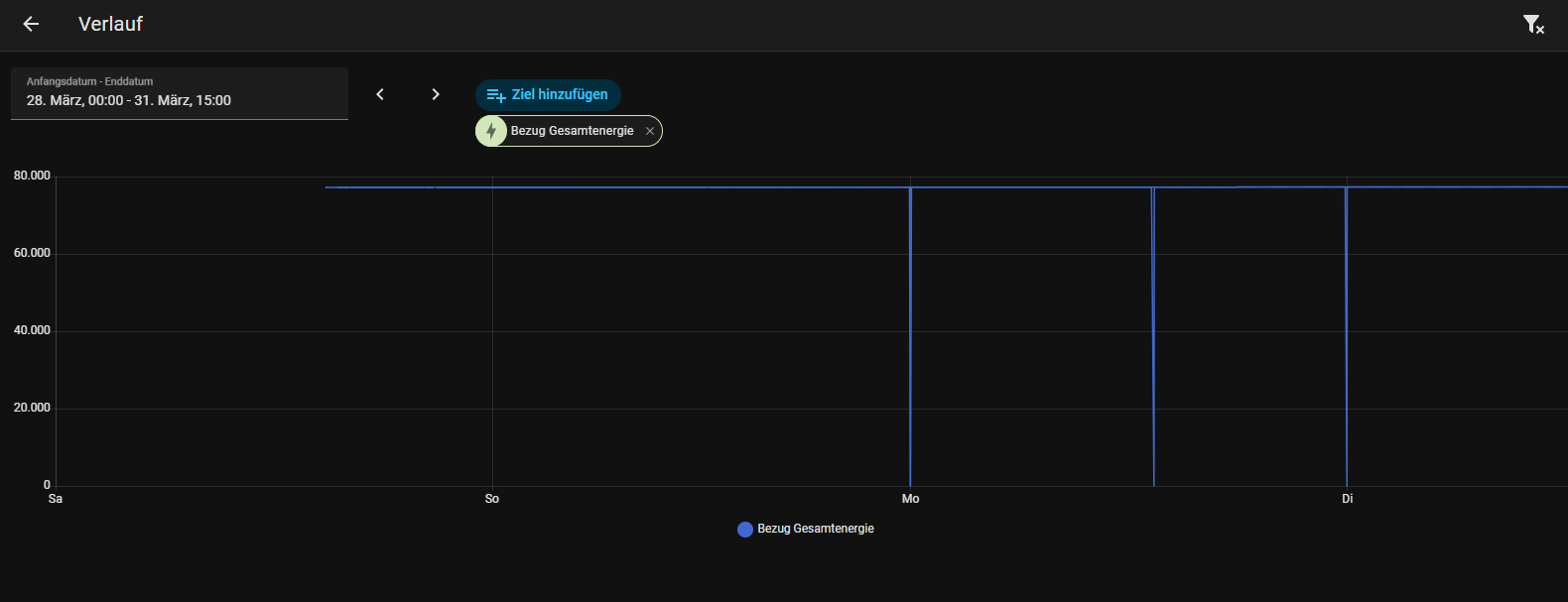
Task: Click the lightning bolt icon on entity chip
Action: (x=491, y=131)
